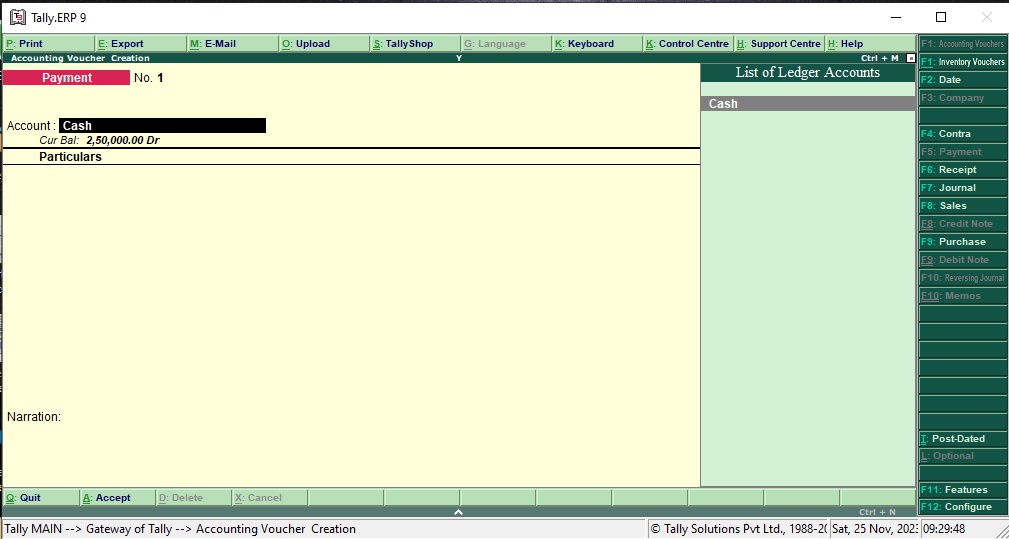Click Accept in bottom bar
Viewport: 1009px width, 539px height.
point(118,498)
